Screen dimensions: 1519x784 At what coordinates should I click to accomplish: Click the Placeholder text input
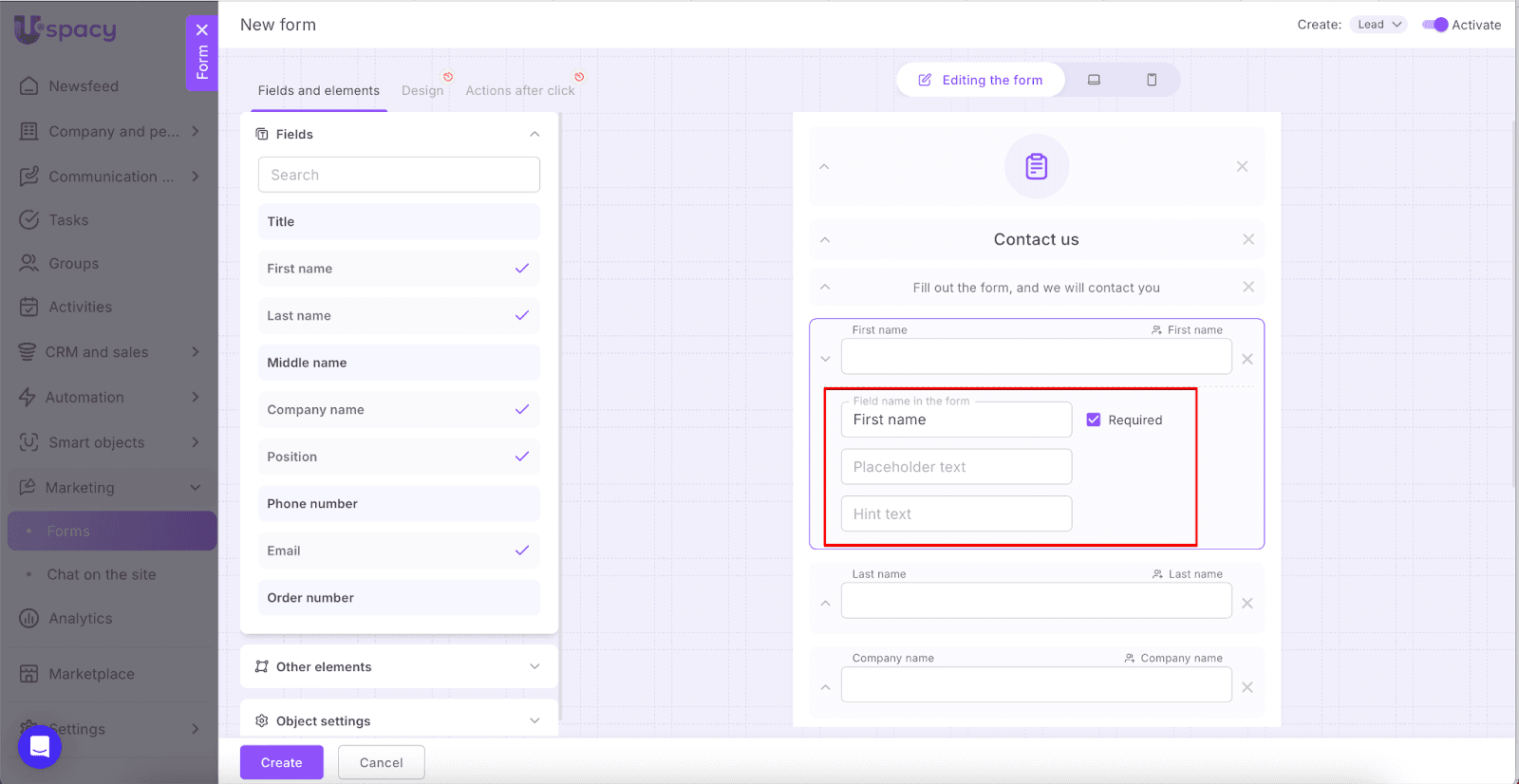(x=956, y=467)
